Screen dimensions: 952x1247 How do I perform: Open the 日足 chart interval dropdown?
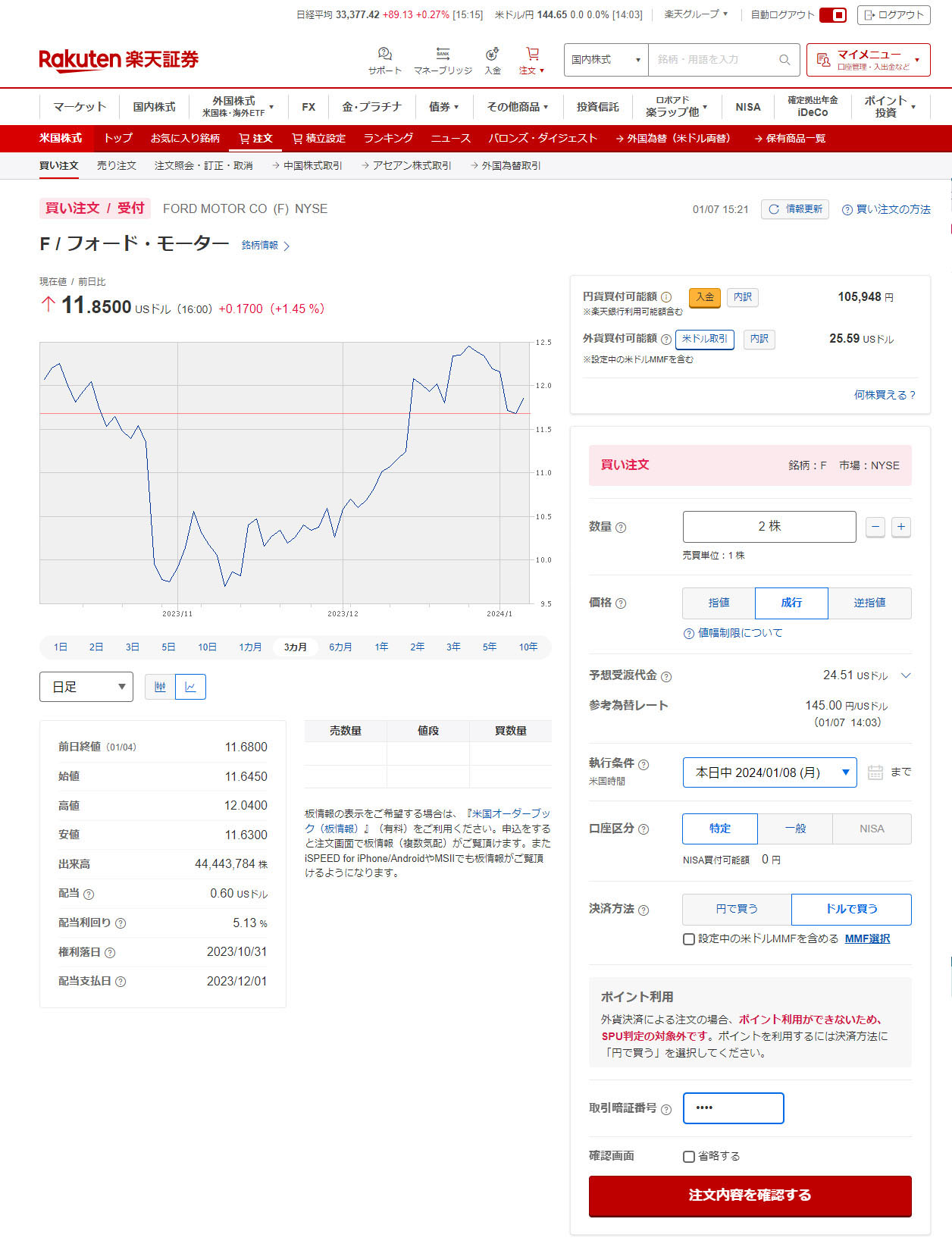tap(86, 687)
